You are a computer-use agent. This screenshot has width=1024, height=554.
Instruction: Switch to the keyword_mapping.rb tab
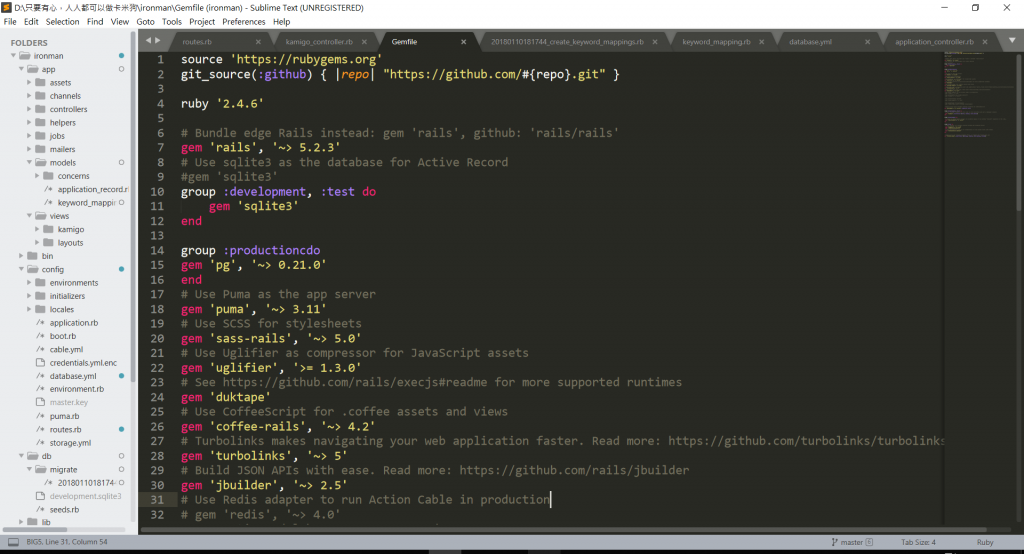716,42
